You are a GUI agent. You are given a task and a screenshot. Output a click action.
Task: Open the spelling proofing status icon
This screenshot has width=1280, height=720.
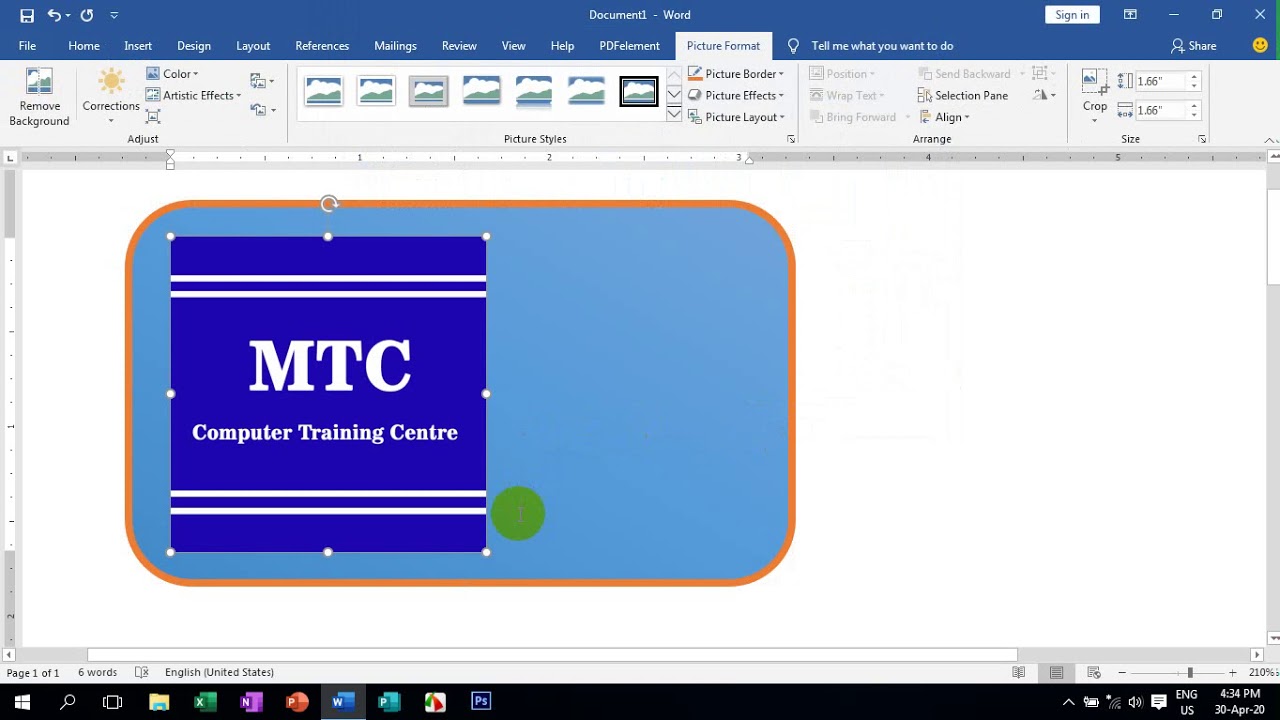click(142, 672)
